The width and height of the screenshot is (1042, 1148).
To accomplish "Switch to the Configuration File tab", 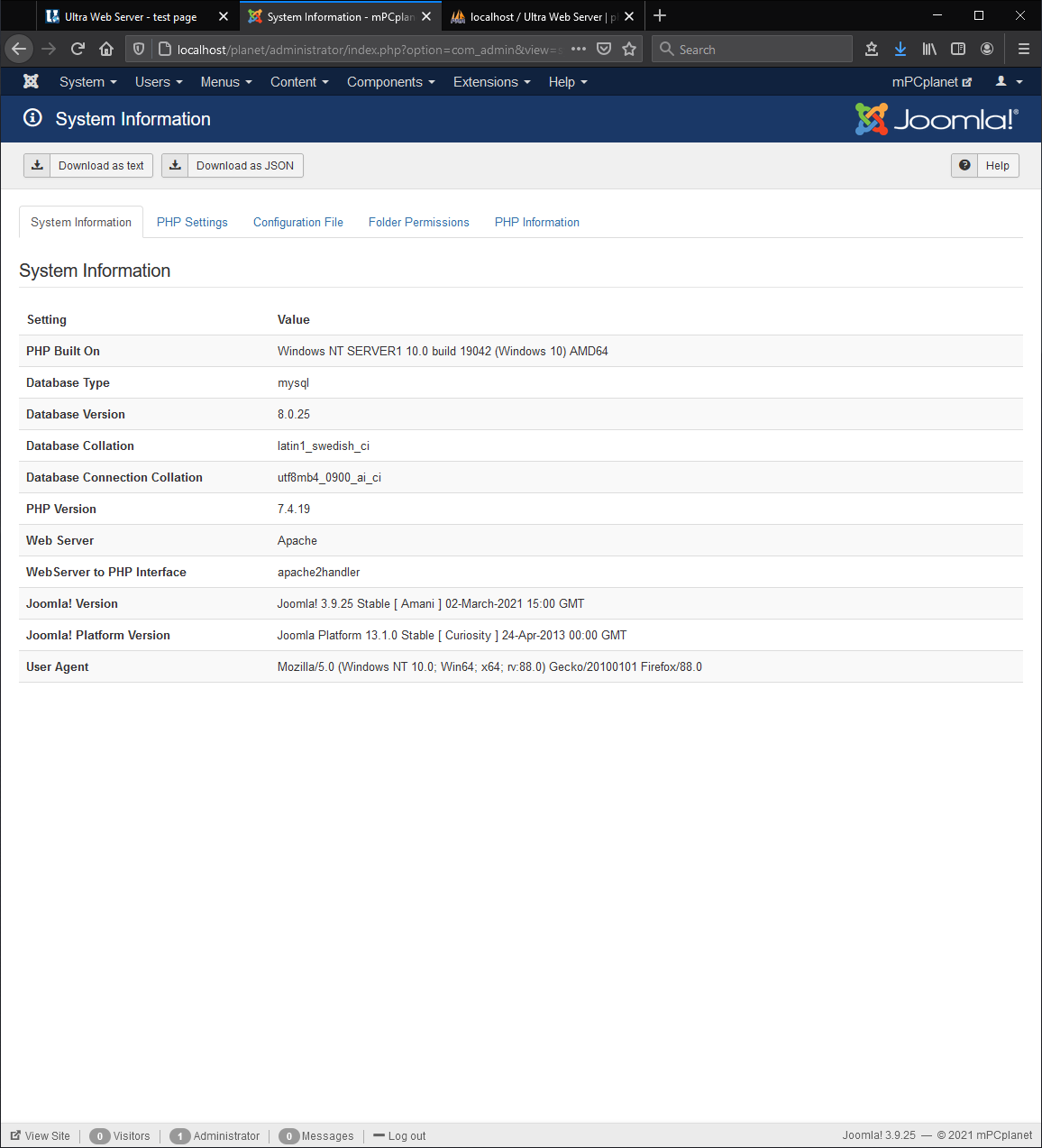I will [x=298, y=222].
